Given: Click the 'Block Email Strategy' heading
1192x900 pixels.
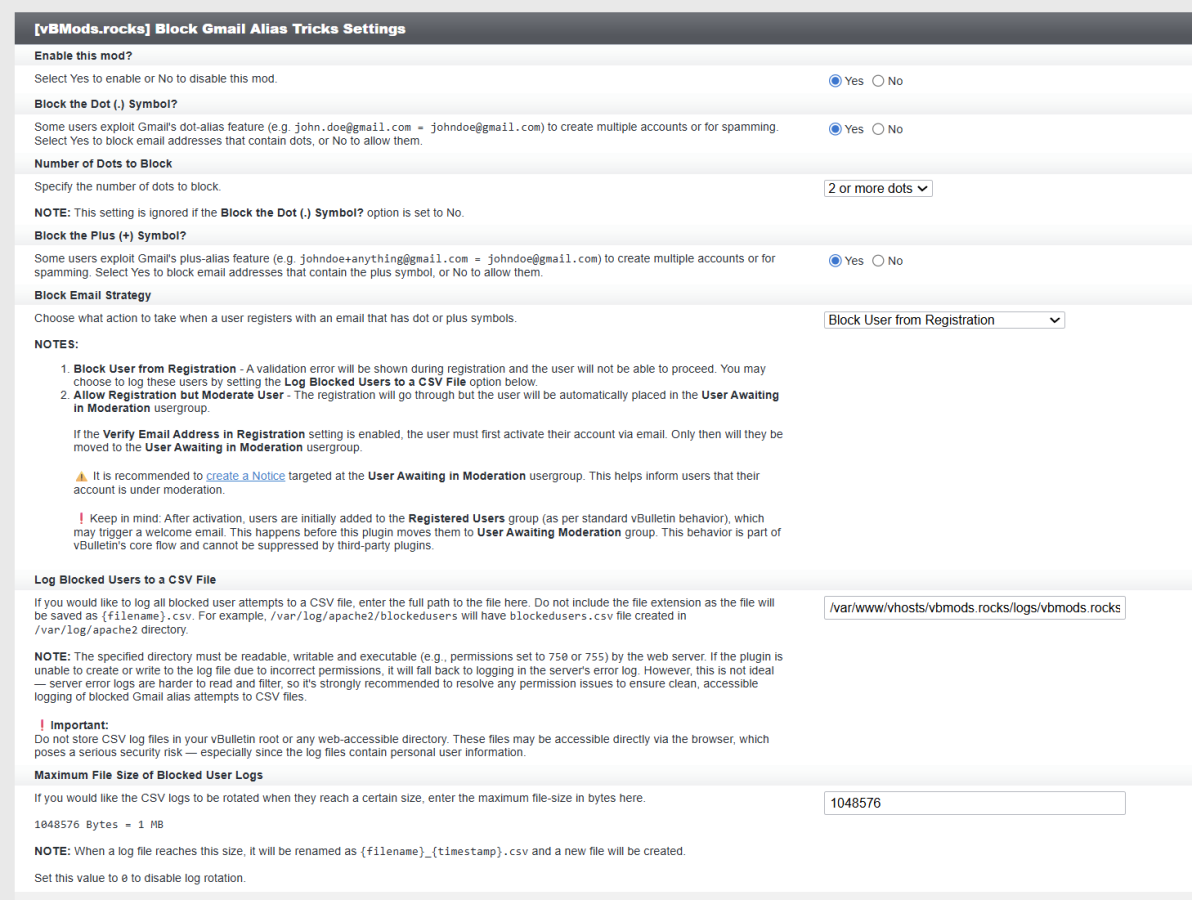Looking at the screenshot, I should pos(93,295).
